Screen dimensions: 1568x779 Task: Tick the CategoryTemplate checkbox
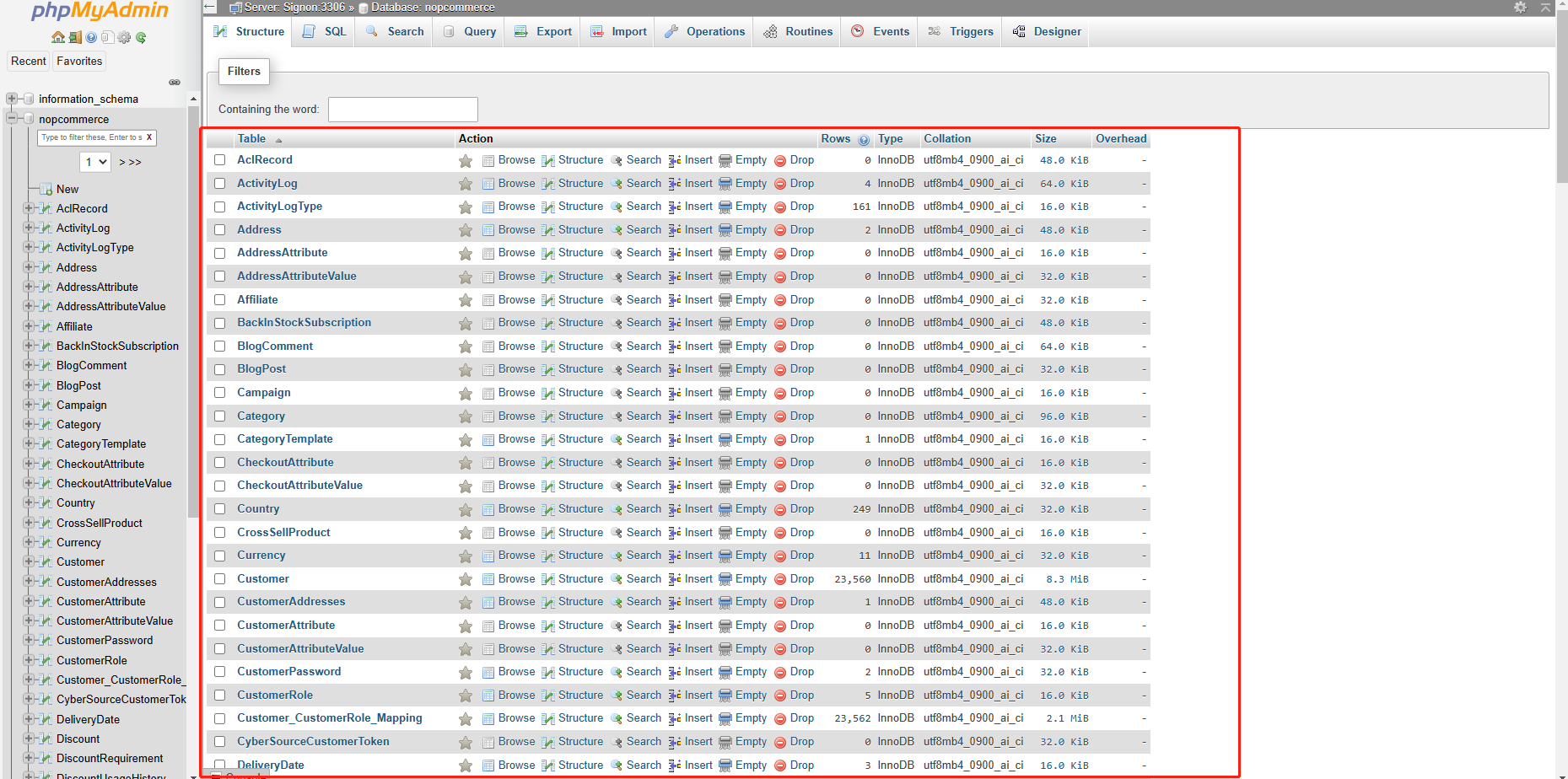pyautogui.click(x=220, y=439)
